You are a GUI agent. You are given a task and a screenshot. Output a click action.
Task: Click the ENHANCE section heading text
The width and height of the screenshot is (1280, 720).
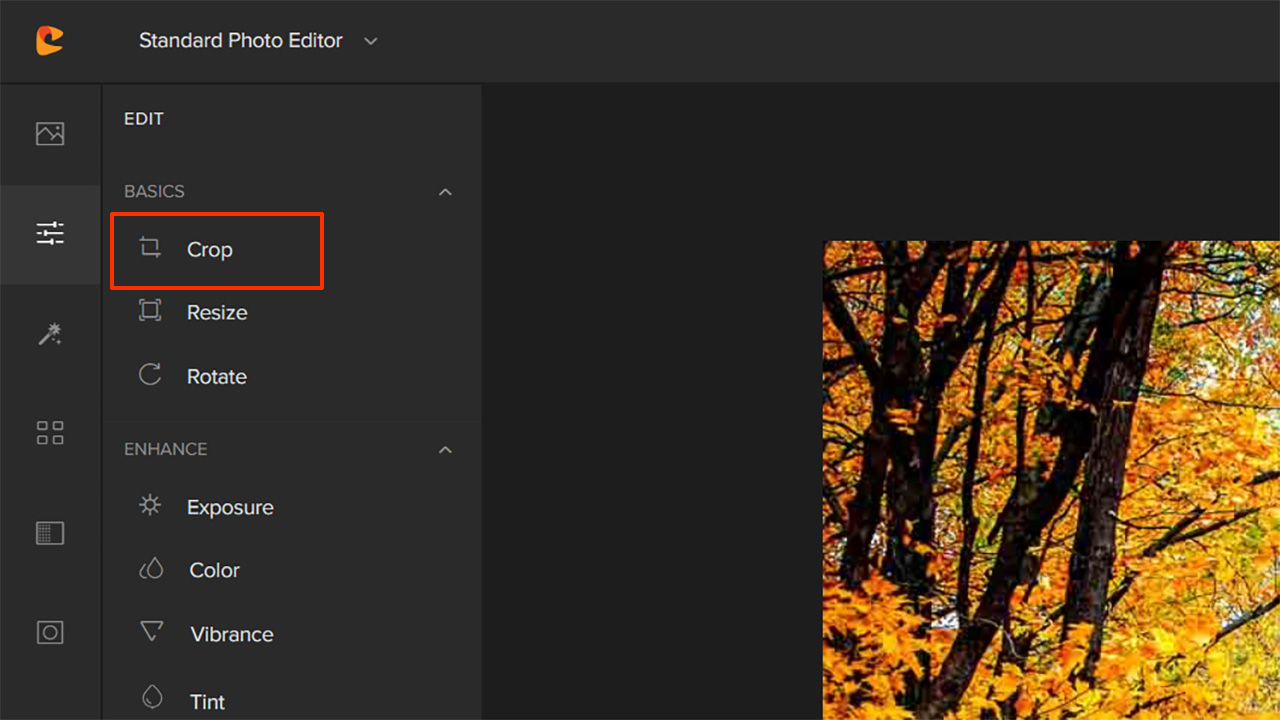pos(166,450)
